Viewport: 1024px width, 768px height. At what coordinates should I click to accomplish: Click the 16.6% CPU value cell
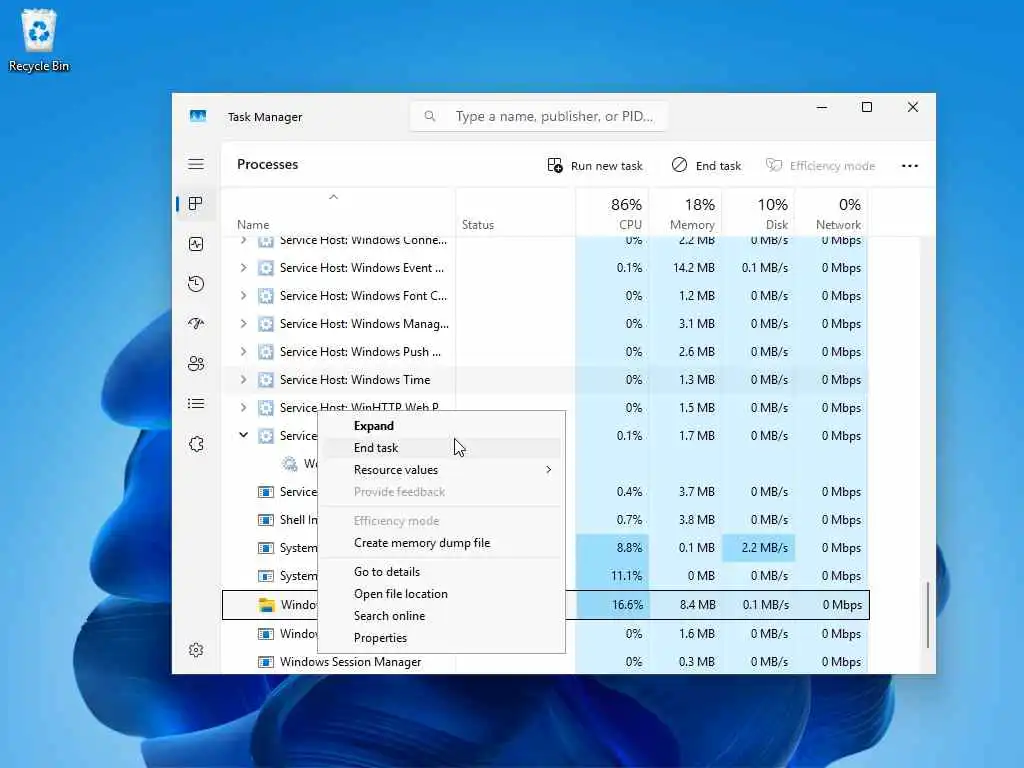(x=613, y=605)
